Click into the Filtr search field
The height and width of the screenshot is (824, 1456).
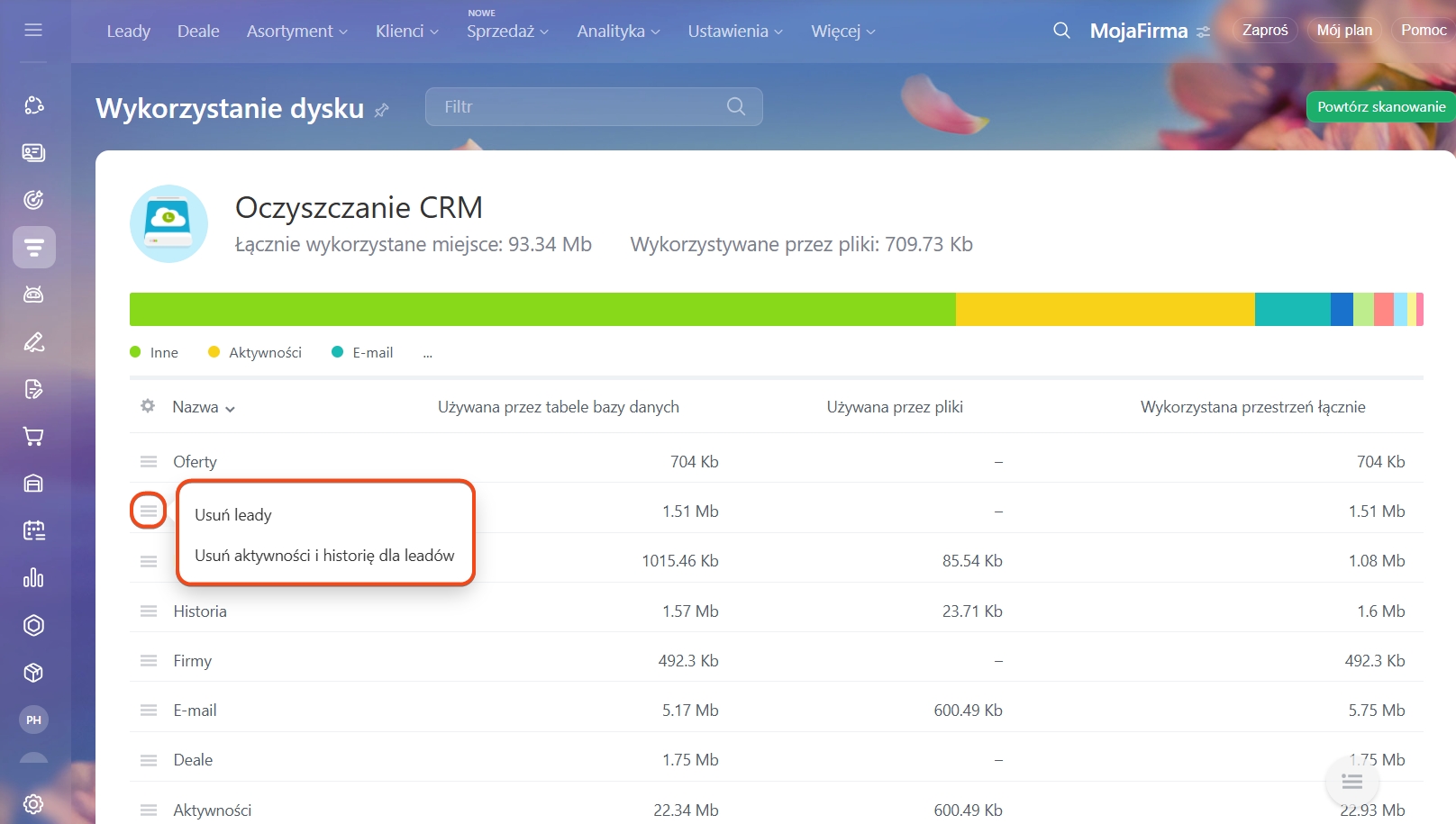point(581,106)
